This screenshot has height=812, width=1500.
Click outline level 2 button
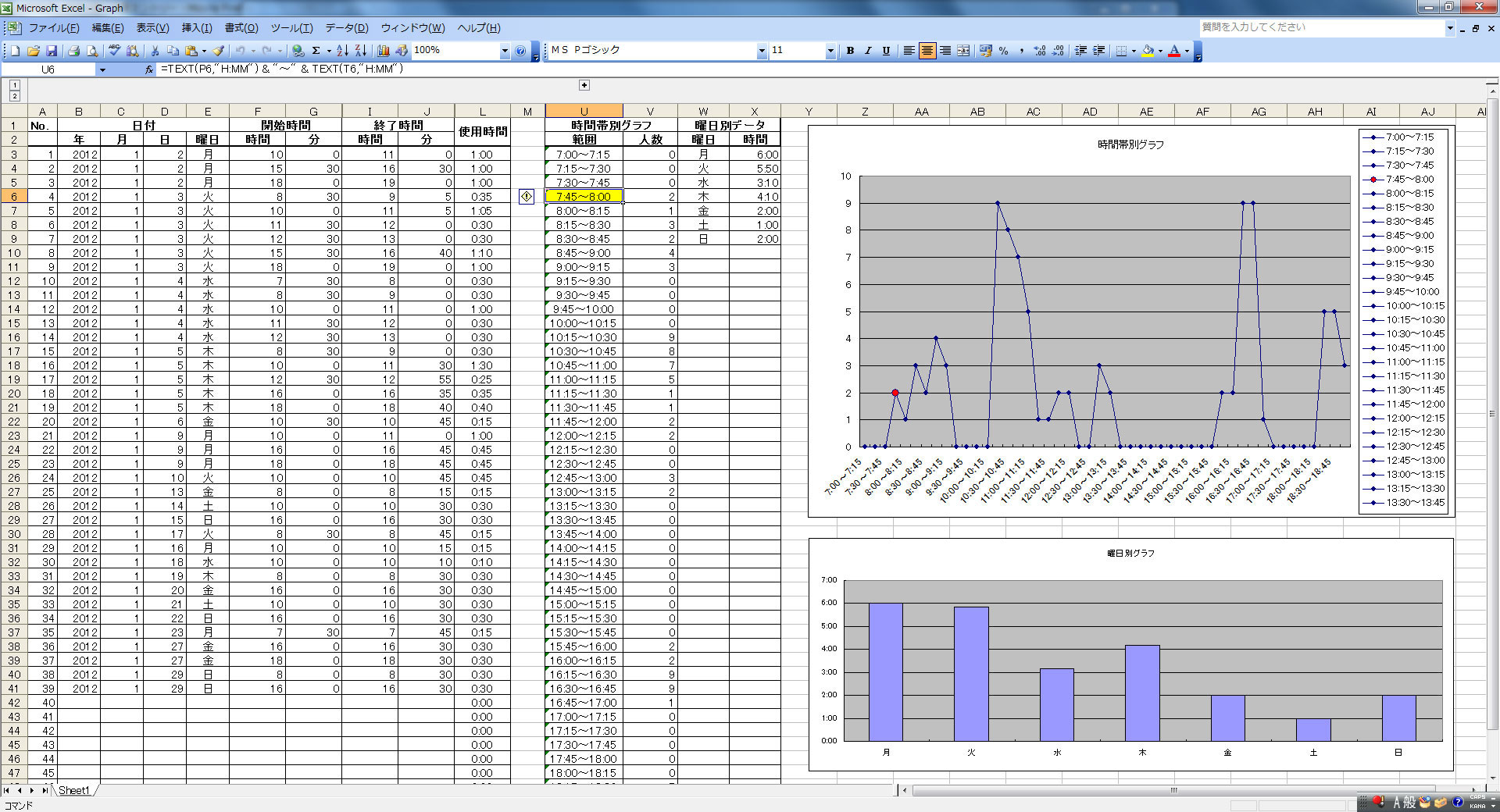pyautogui.click(x=15, y=96)
